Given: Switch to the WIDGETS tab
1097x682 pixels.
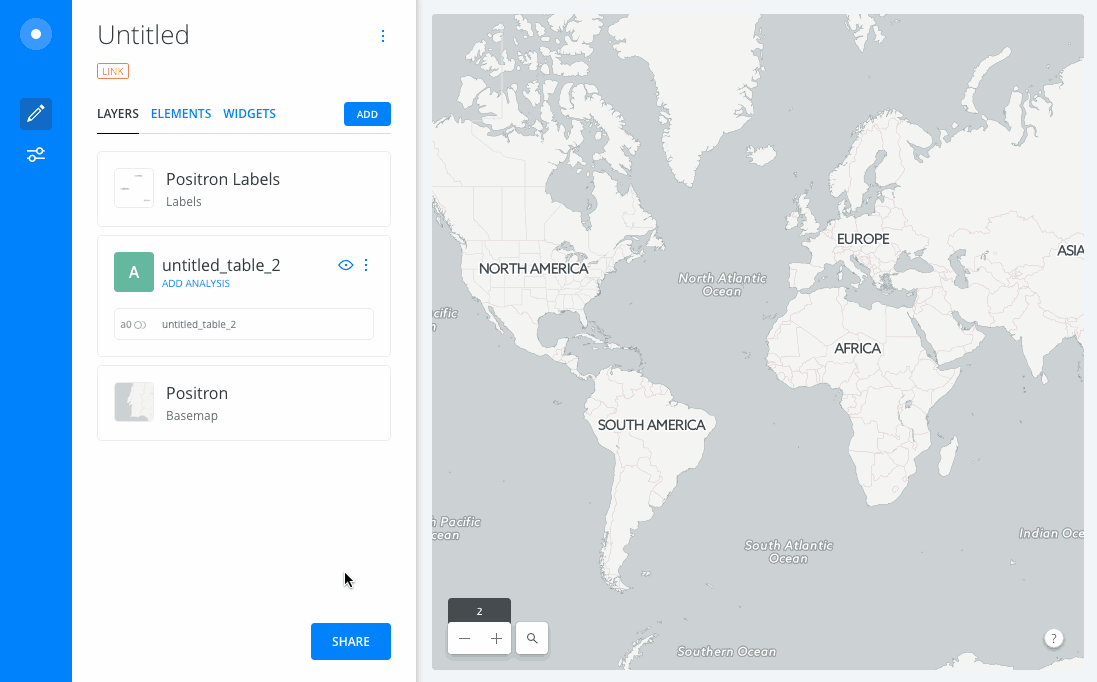Looking at the screenshot, I should click(x=249, y=113).
